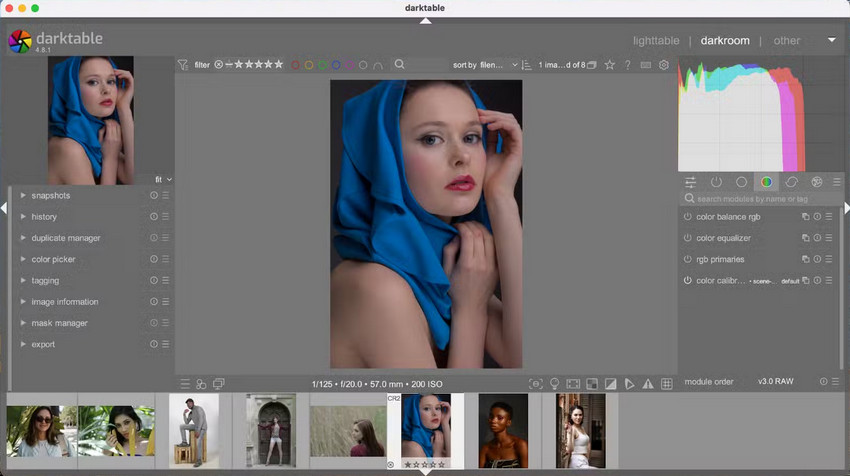Filter by the purple color label
The image size is (850, 476).
350,65
